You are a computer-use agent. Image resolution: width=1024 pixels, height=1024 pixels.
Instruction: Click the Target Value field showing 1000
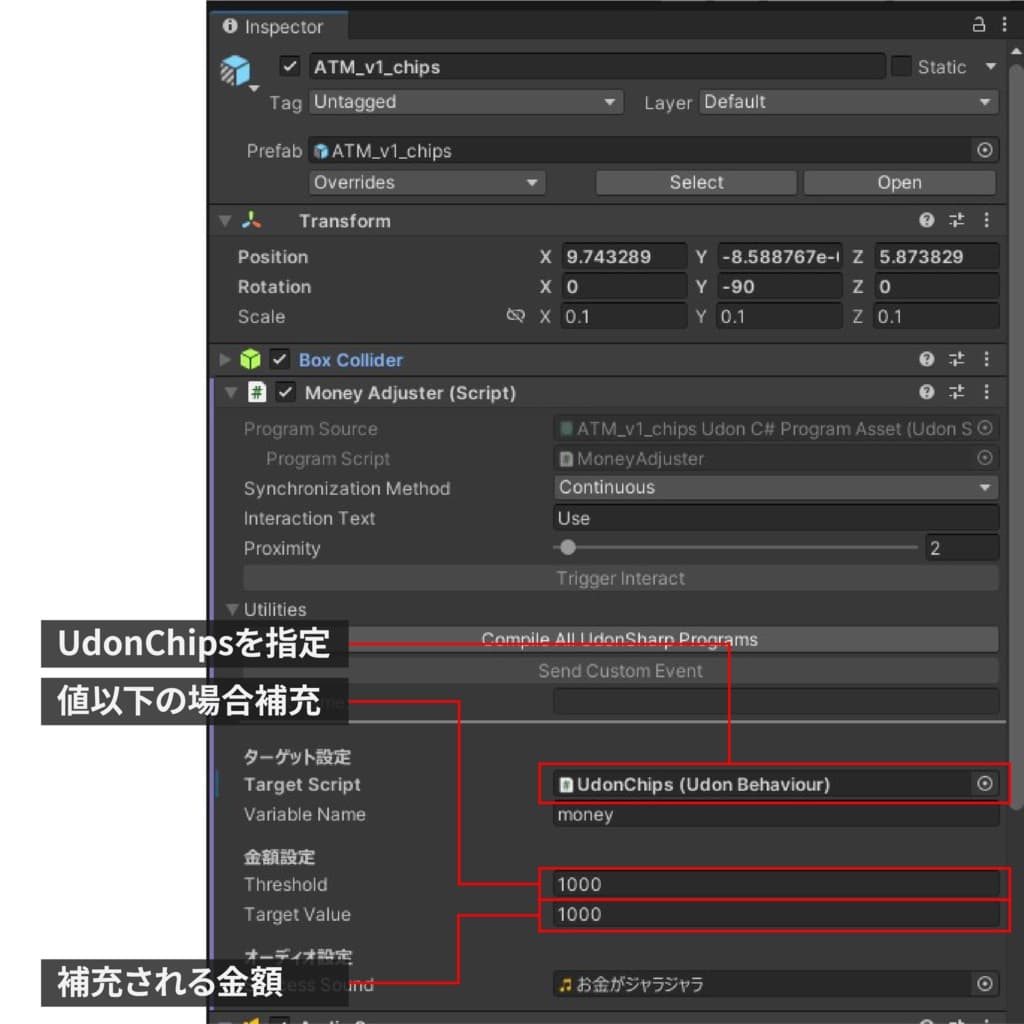click(x=776, y=914)
